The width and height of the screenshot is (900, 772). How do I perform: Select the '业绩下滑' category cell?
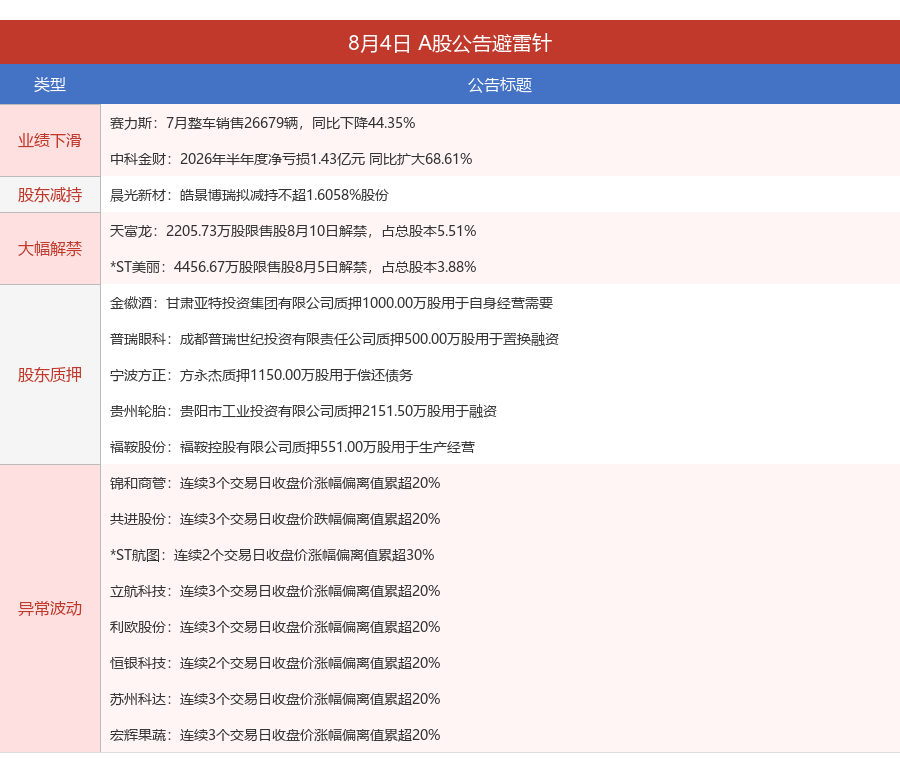(50, 141)
